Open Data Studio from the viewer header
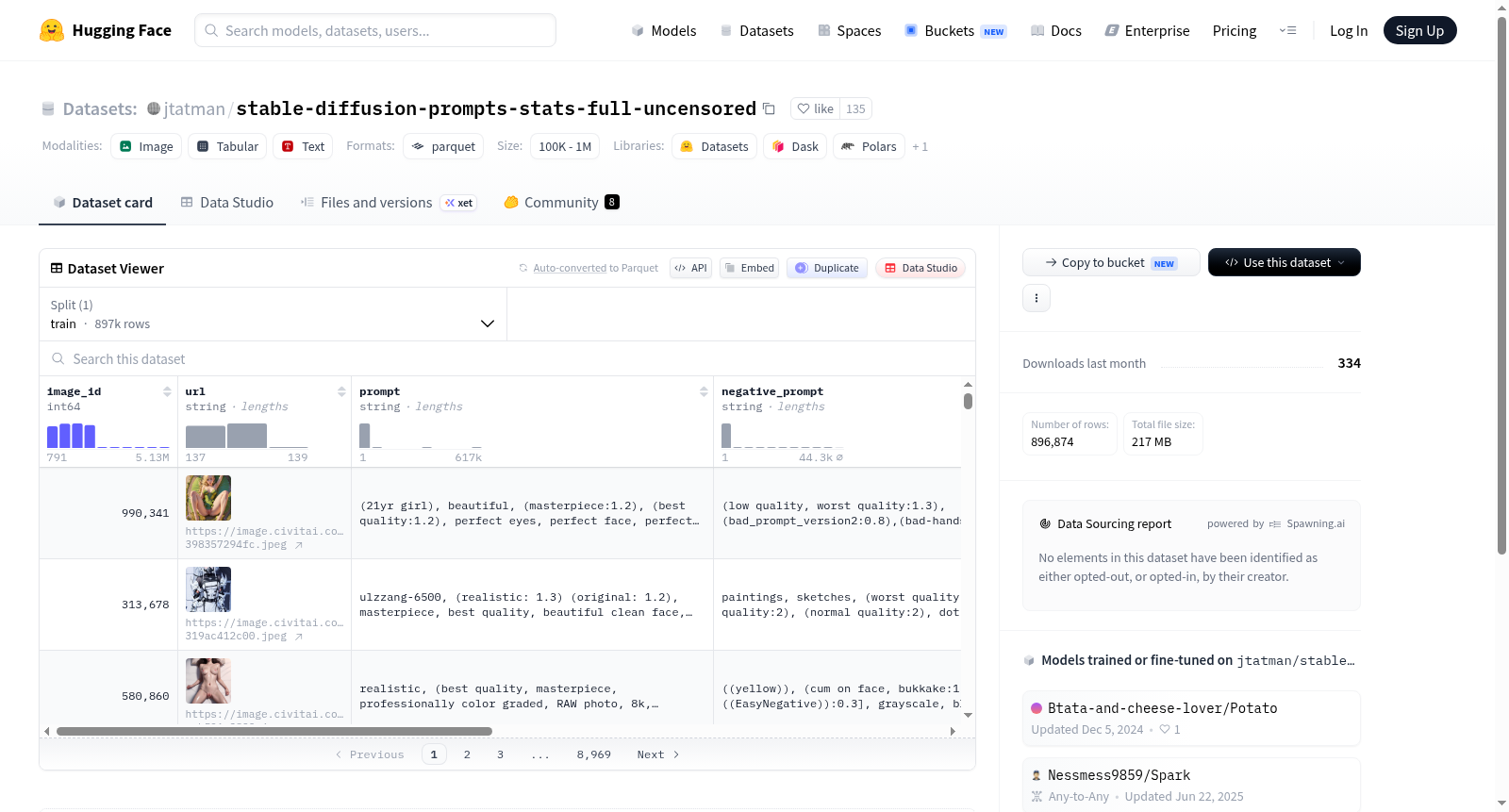The image size is (1509, 812). 920,268
